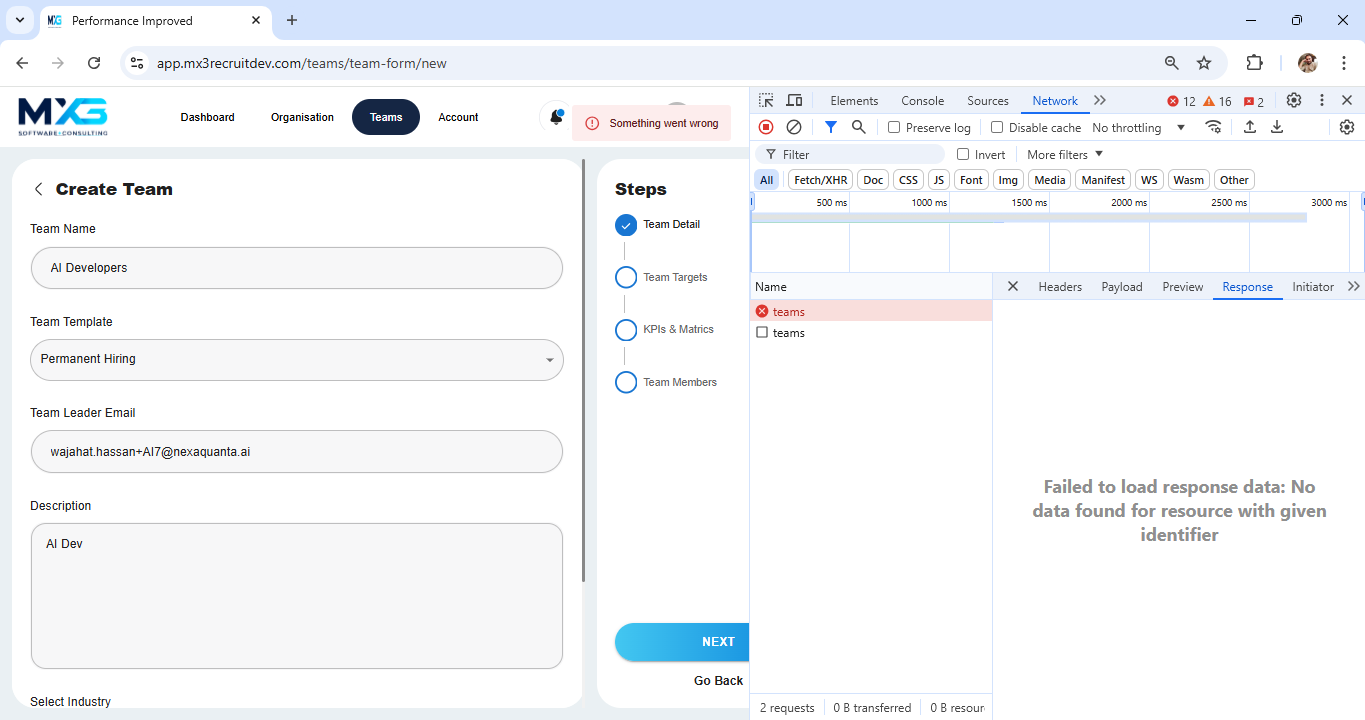Click the back arrow beside Create Team
Viewport: 1365px width, 720px height.
(39, 189)
